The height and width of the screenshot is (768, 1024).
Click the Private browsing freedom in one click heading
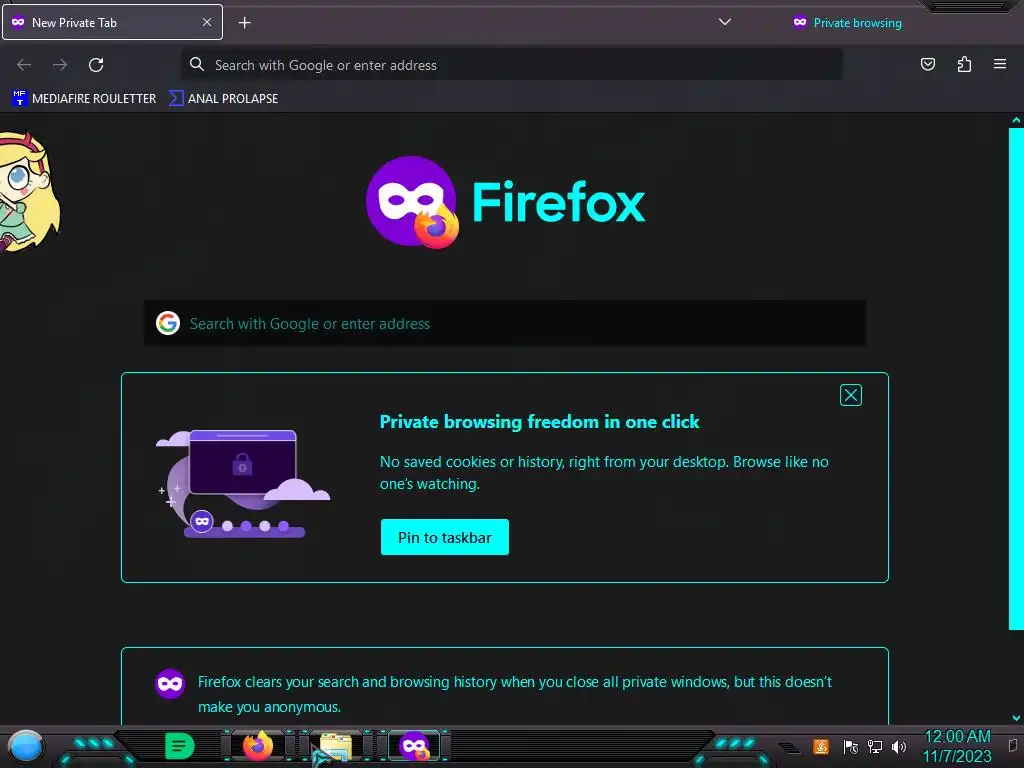pyautogui.click(x=539, y=422)
